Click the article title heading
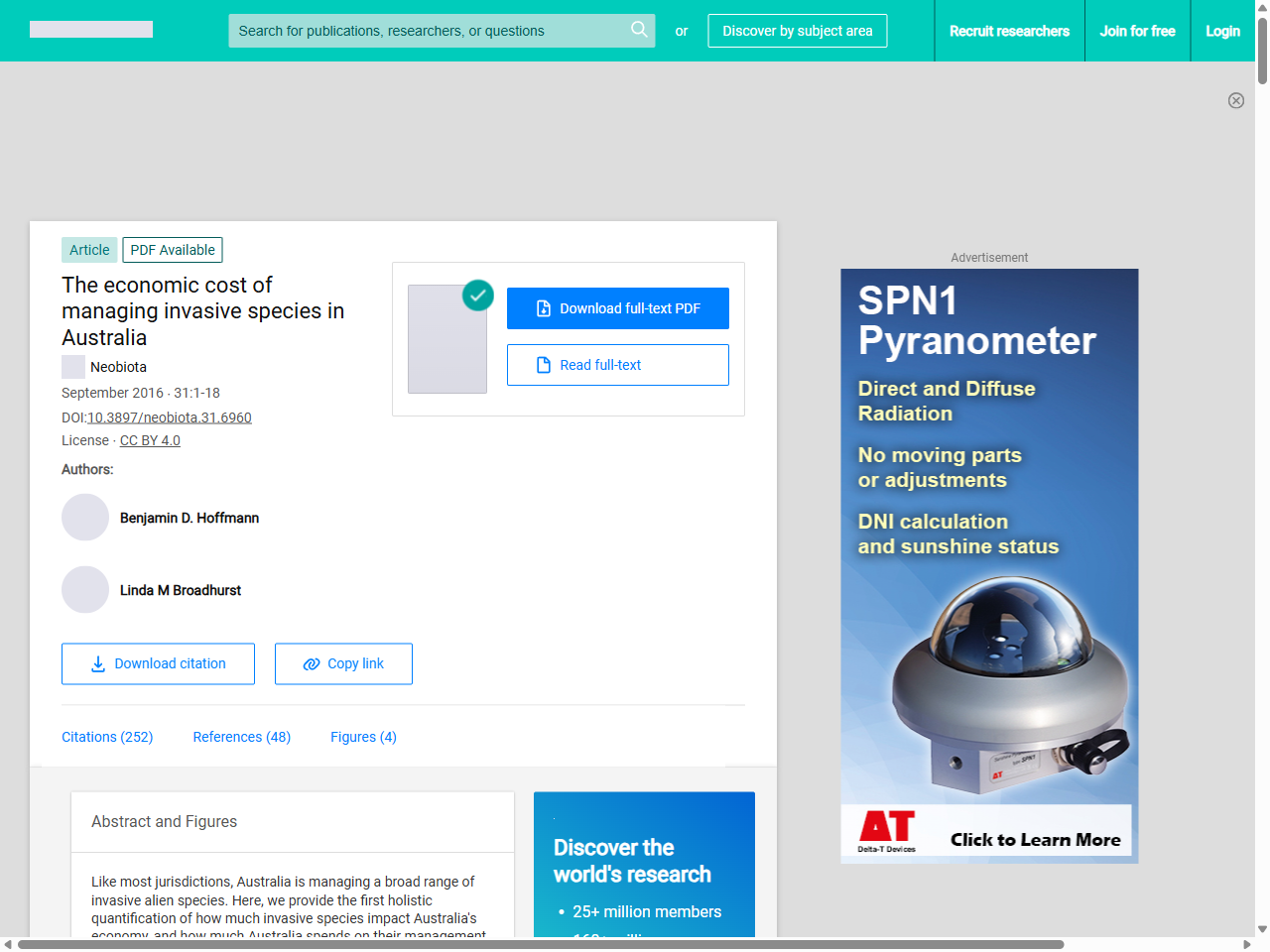The image size is (1270, 952). pyautogui.click(x=203, y=311)
